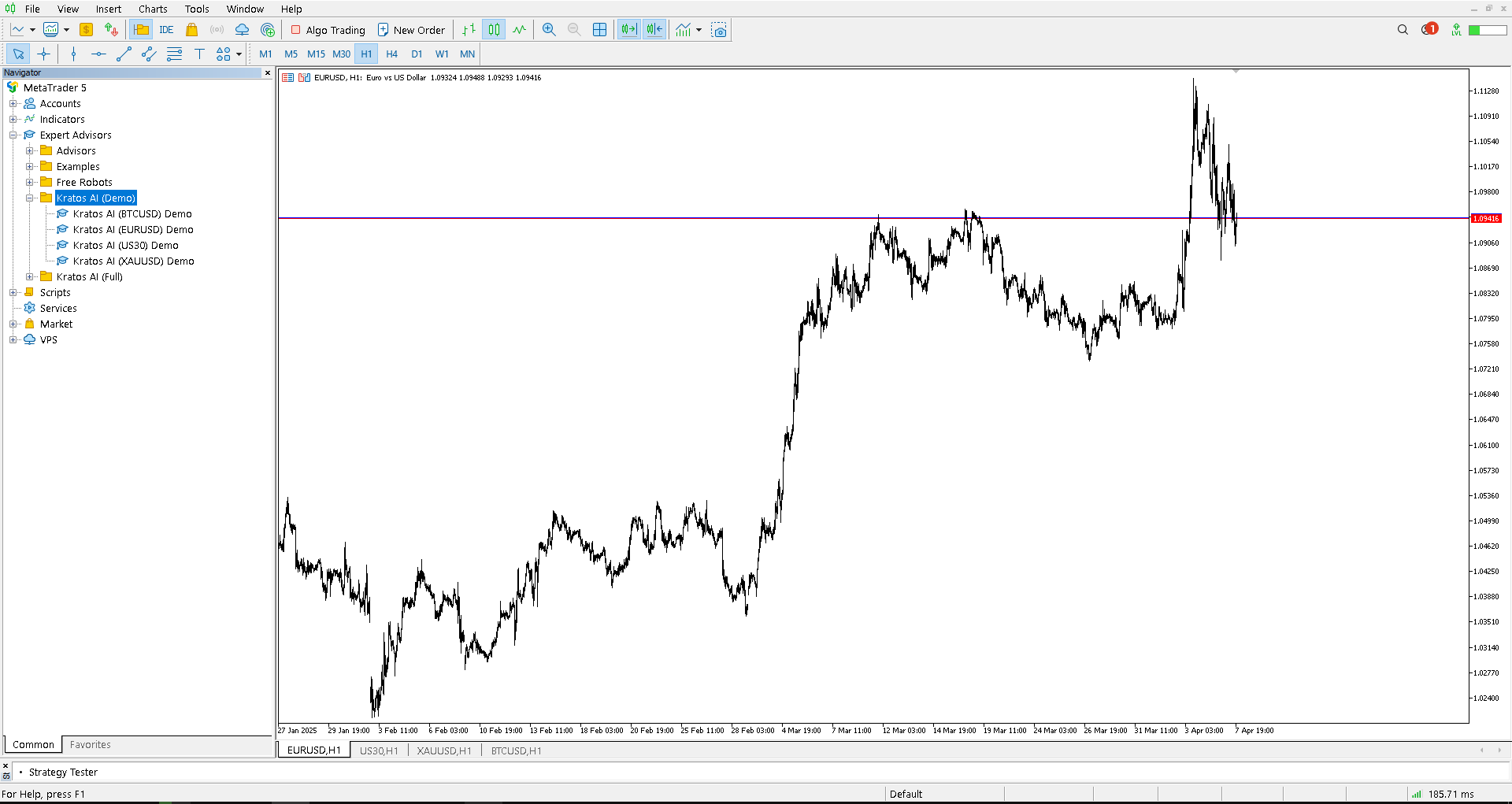Toggle Algo Trading on
This screenshot has width=1512, height=804.
tap(328, 30)
